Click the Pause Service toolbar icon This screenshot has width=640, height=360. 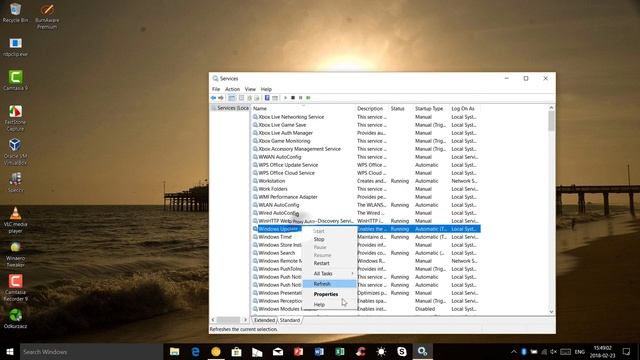pos(300,98)
